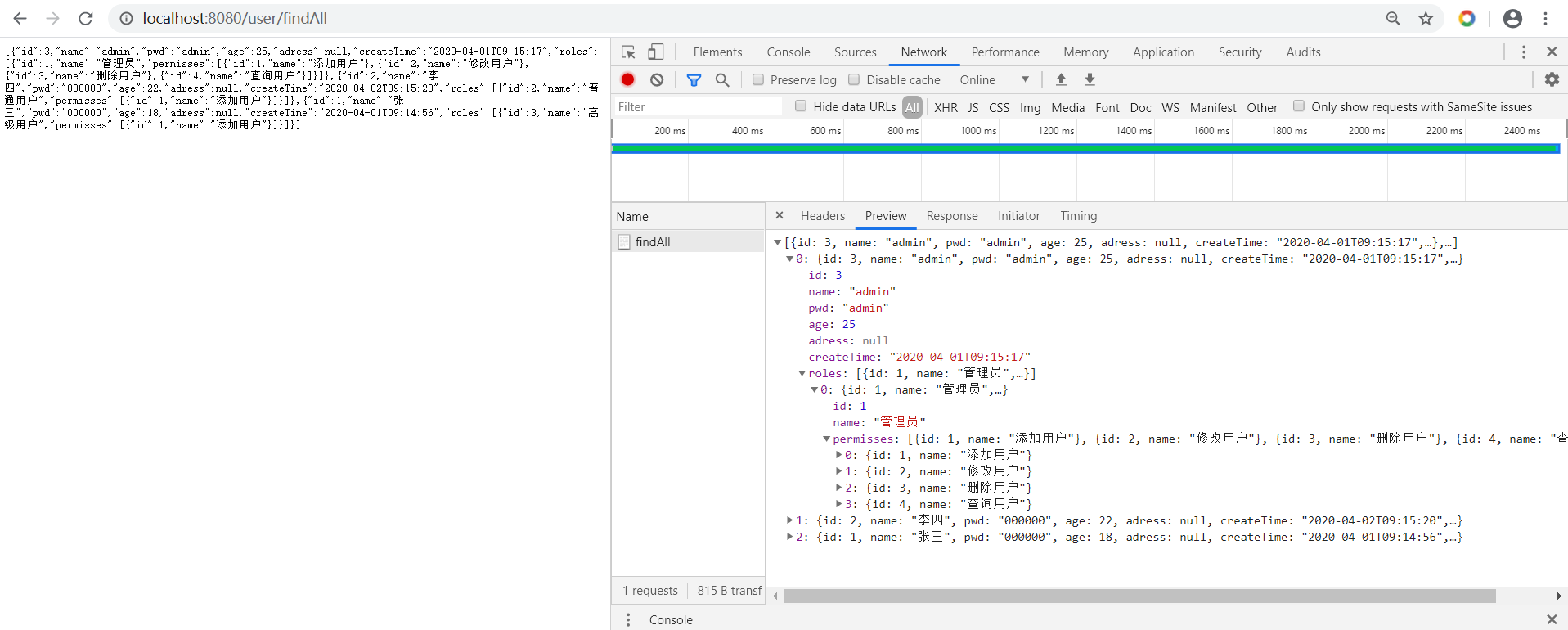Check Only show requests with SameSite issues
Screen dimensions: 1568x630
(1298, 106)
